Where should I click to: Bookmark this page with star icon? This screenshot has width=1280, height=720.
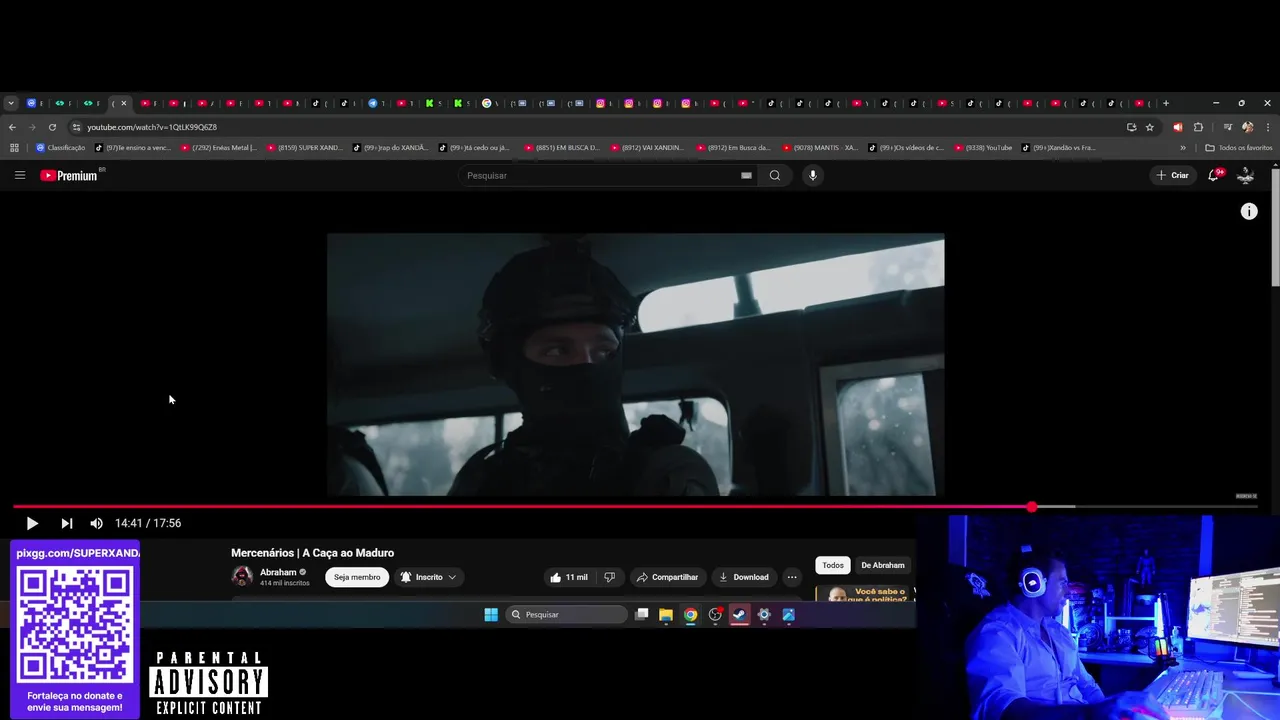coord(1150,127)
